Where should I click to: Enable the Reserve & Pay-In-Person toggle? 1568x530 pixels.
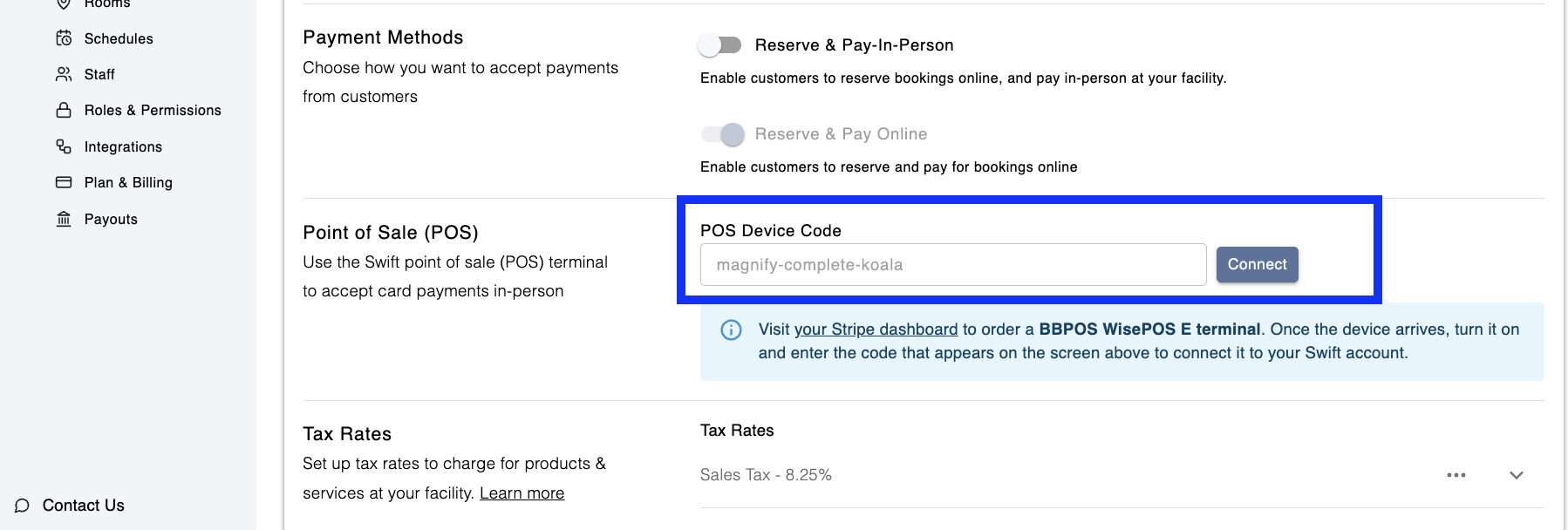(720, 45)
